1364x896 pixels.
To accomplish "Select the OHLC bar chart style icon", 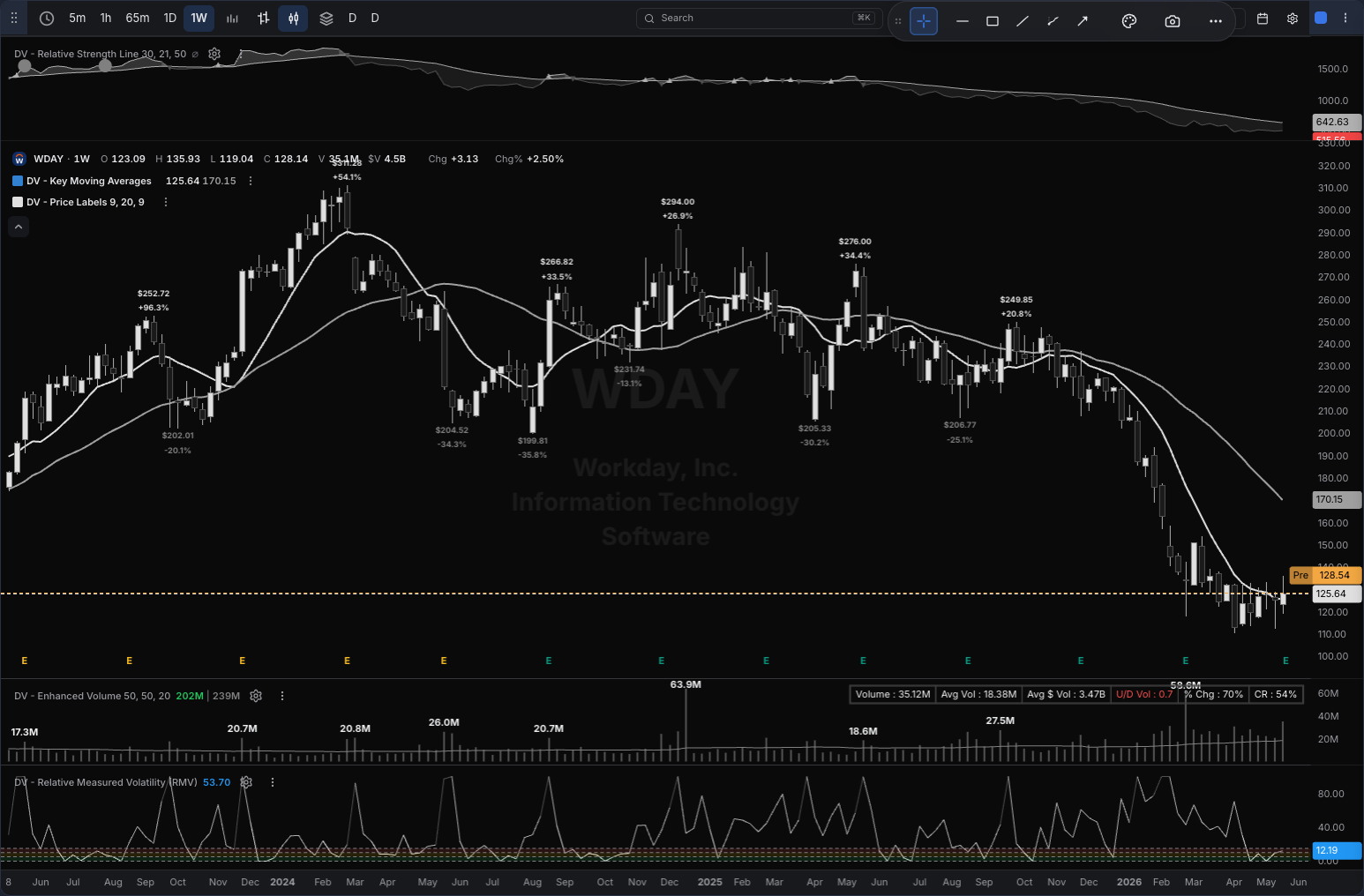I will click(x=263, y=18).
